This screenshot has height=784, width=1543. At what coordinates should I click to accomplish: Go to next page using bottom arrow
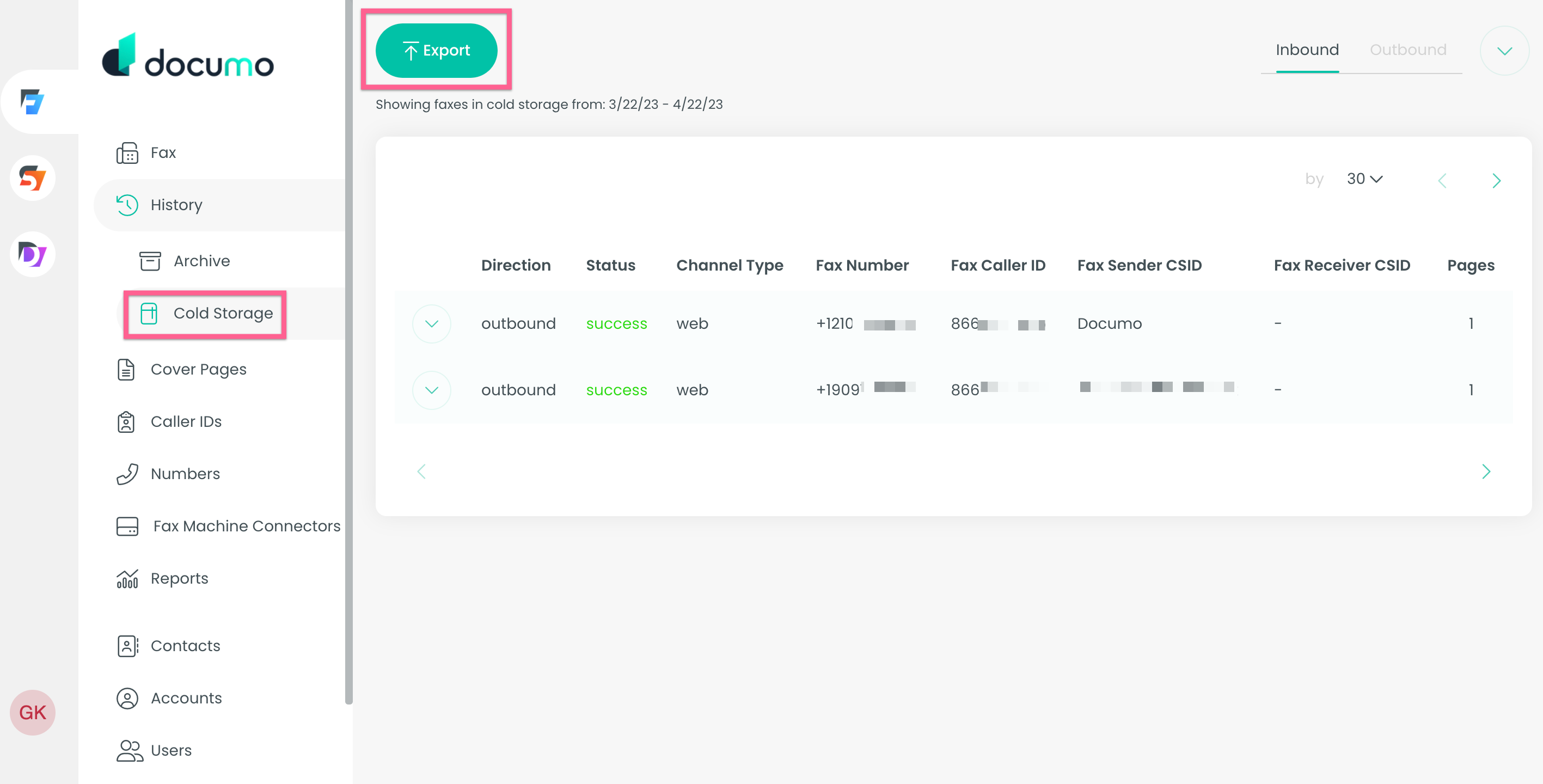[x=1485, y=471]
